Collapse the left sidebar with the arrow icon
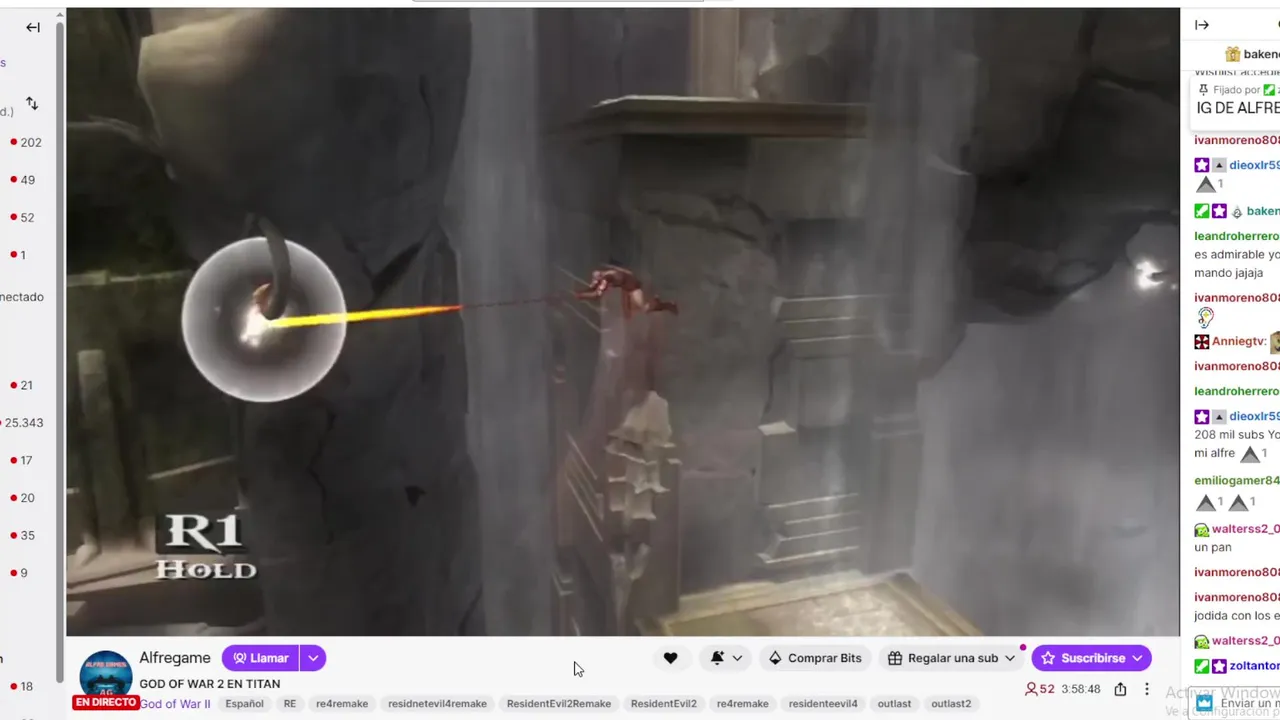Viewport: 1280px width, 720px height. pyautogui.click(x=33, y=27)
